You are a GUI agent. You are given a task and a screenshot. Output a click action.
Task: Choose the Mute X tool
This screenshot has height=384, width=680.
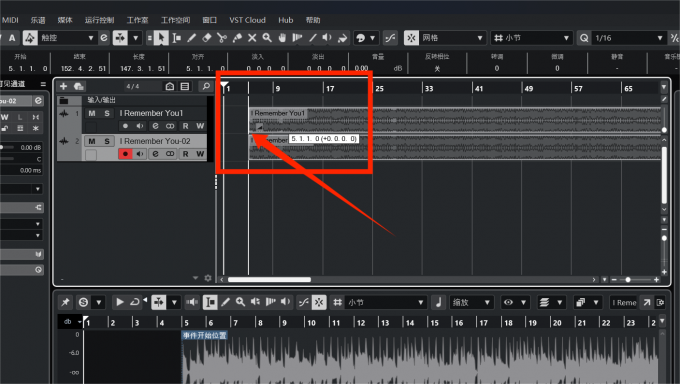pos(252,38)
